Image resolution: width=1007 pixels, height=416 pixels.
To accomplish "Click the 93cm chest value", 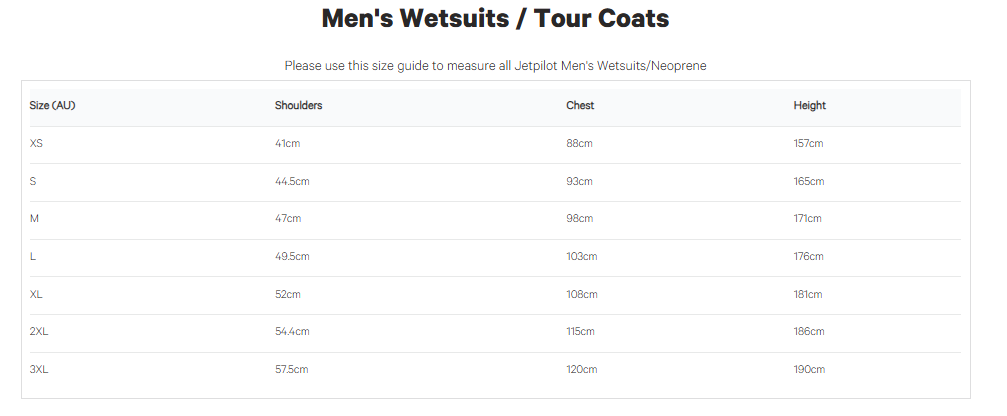I will pyautogui.click(x=579, y=182).
